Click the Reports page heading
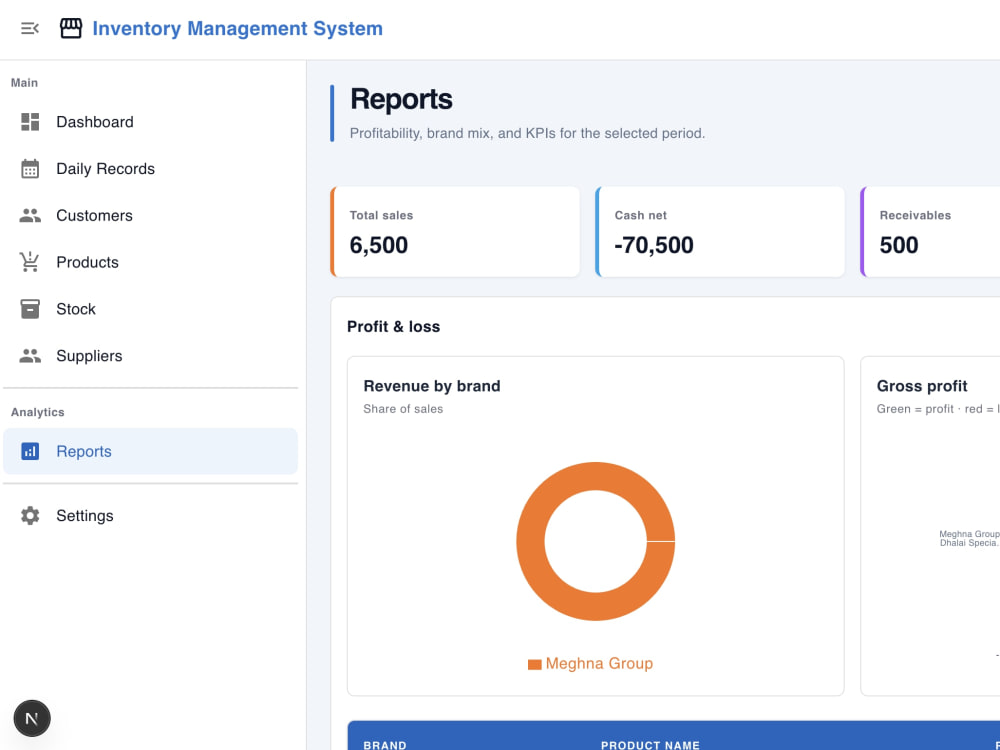This screenshot has width=1000, height=750. (x=401, y=99)
